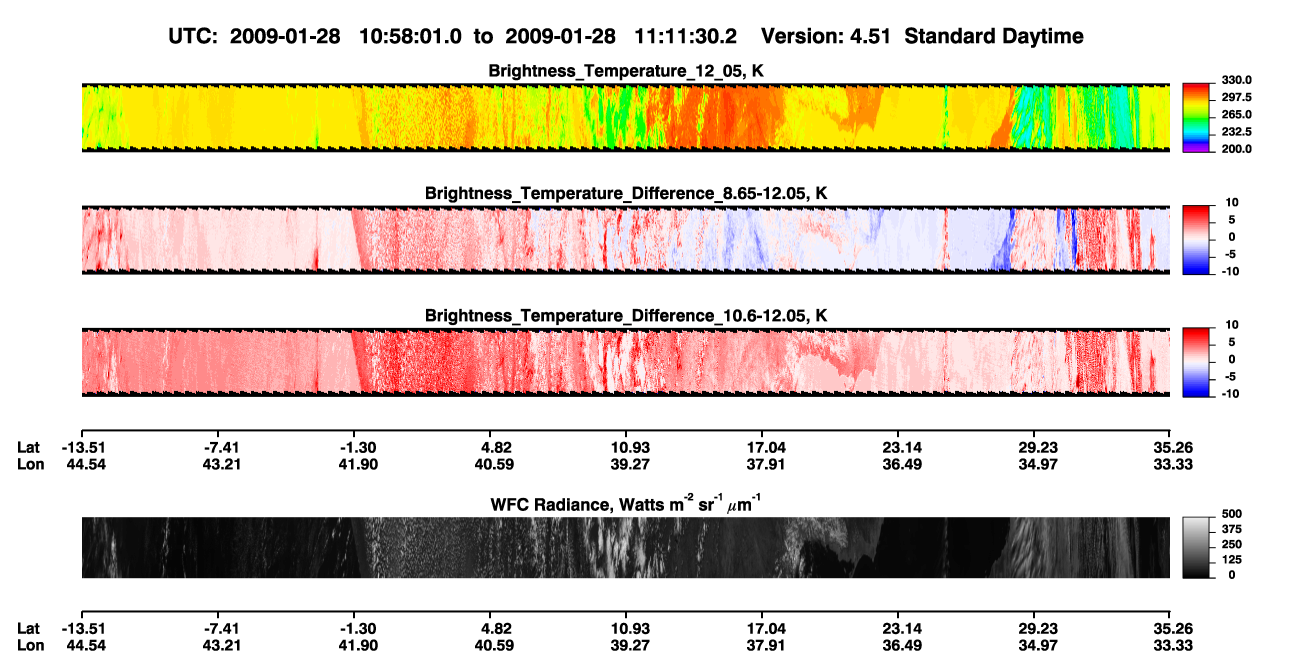
Task: Click the Brightness_Temperature_Difference_8.65-12.05 title
Action: (626, 193)
